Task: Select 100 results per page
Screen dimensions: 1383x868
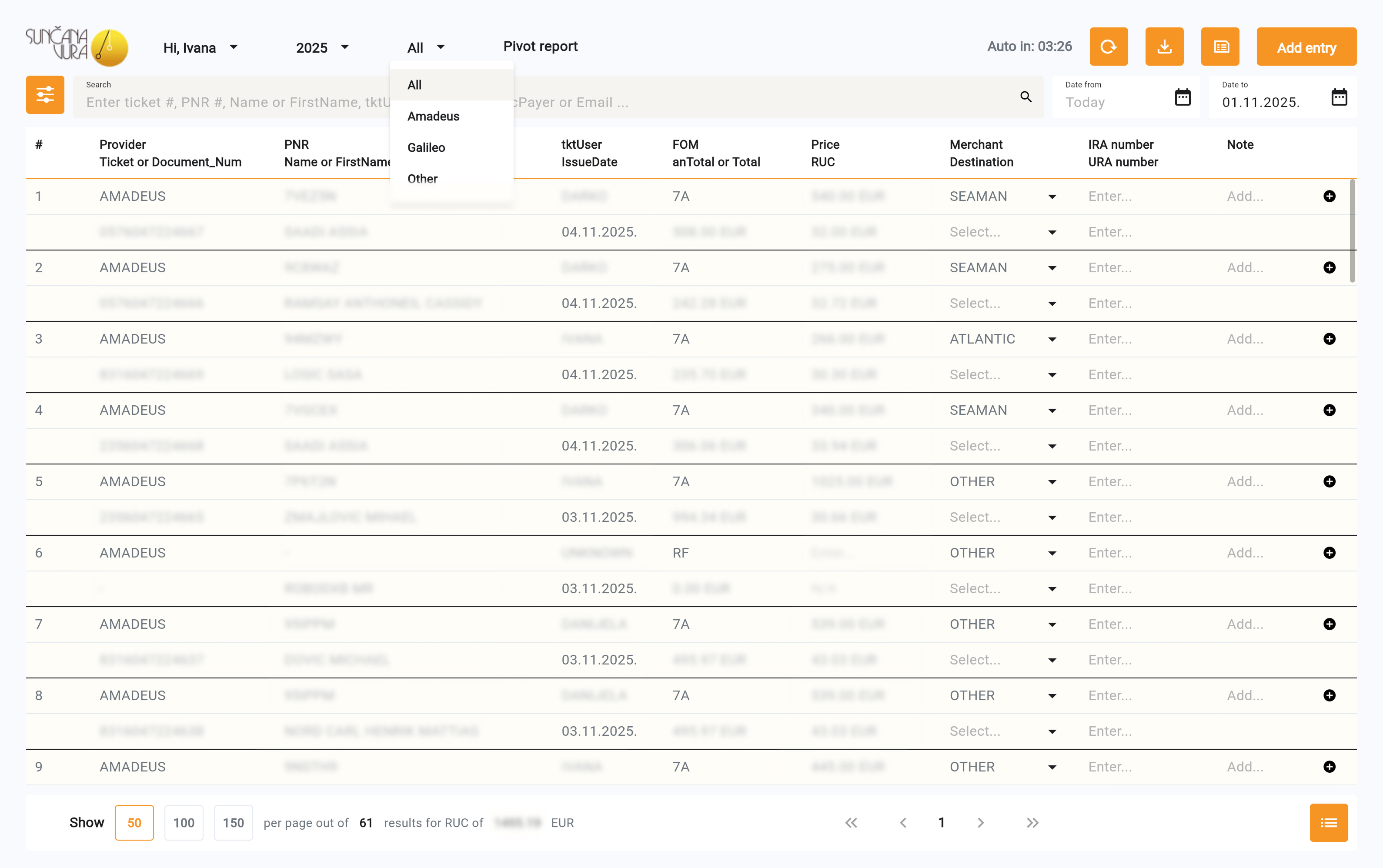Action: (184, 823)
